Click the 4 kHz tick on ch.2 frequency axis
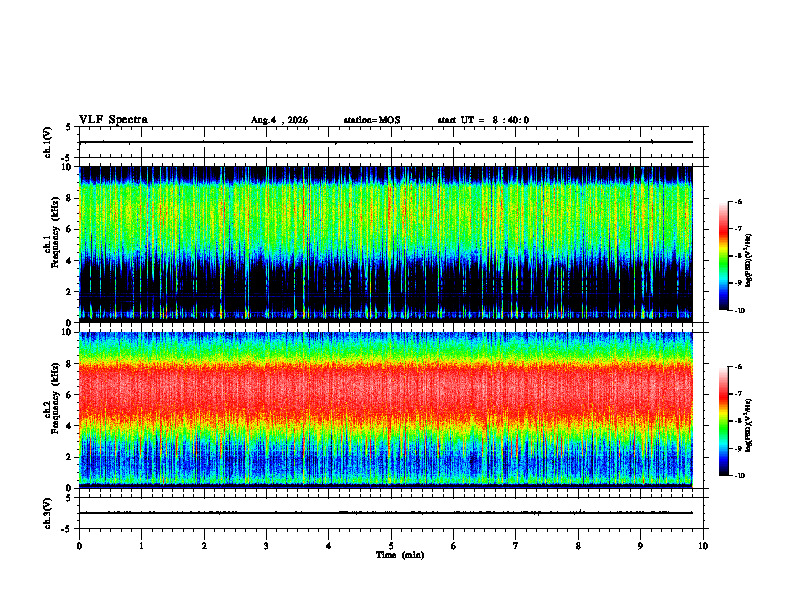Screen dimensions: 792x612 [x=70, y=426]
